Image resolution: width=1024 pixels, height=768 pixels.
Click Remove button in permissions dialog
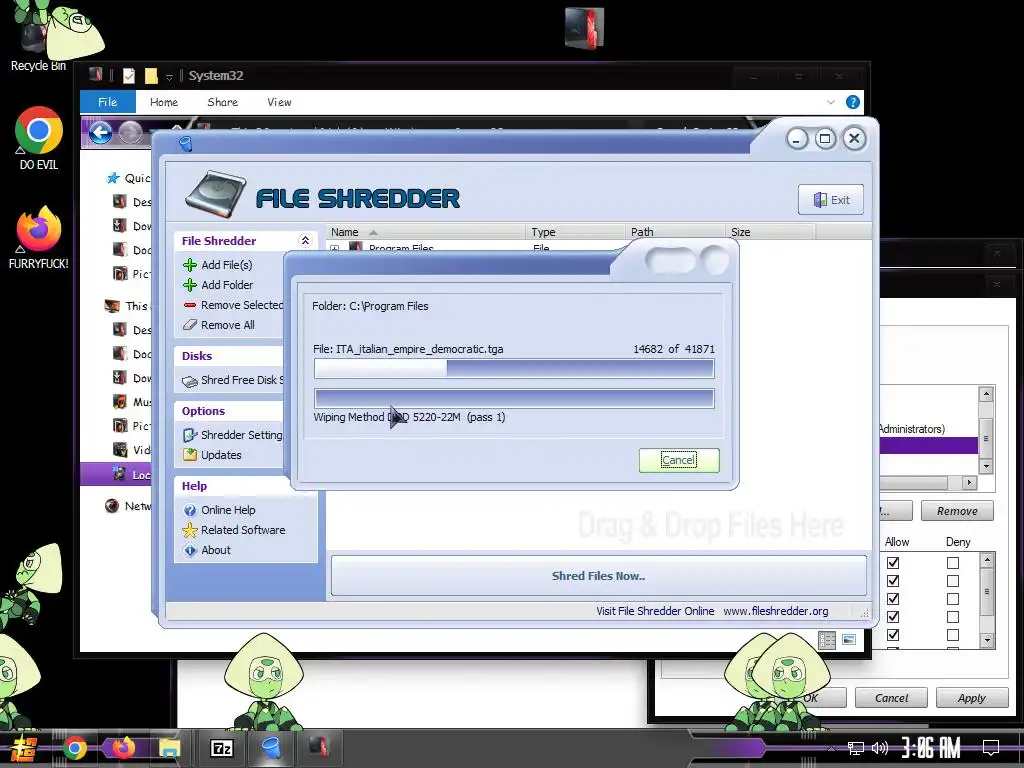[957, 511]
